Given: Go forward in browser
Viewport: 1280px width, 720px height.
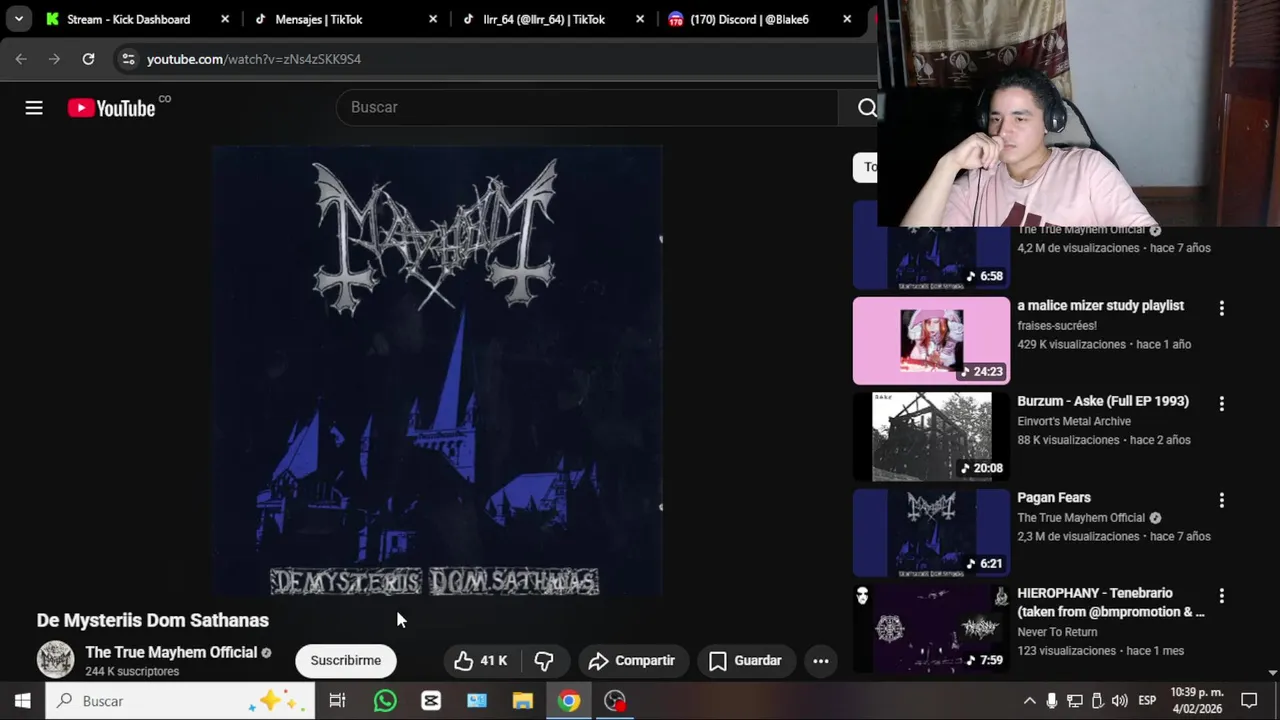Looking at the screenshot, I should [x=54, y=59].
